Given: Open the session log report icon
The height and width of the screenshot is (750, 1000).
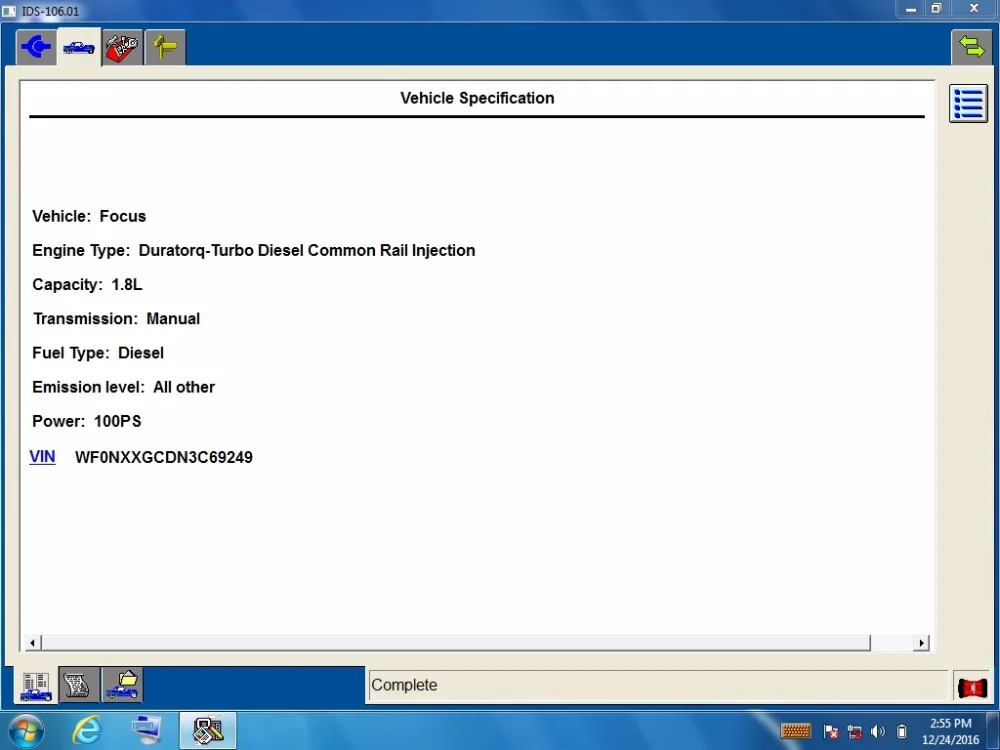Looking at the screenshot, I should (78, 685).
